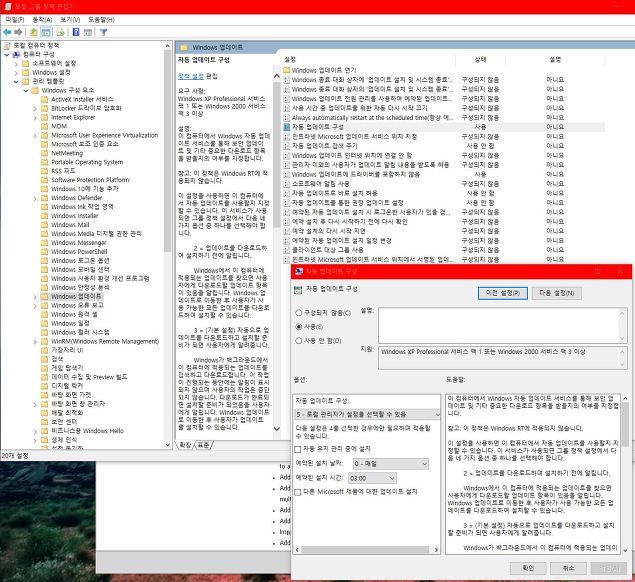The height and width of the screenshot is (582, 635).
Task: Click the Filter funnel toolbar icon
Action: tap(104, 32)
